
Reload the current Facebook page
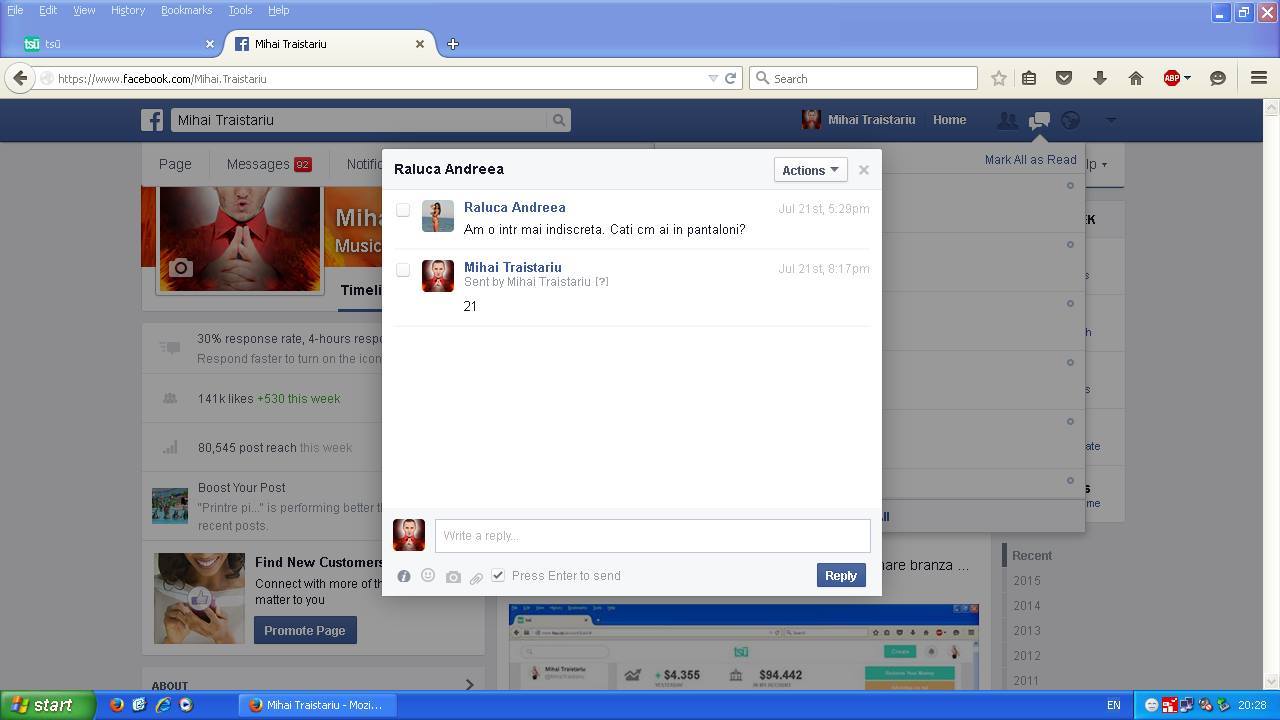click(x=731, y=78)
